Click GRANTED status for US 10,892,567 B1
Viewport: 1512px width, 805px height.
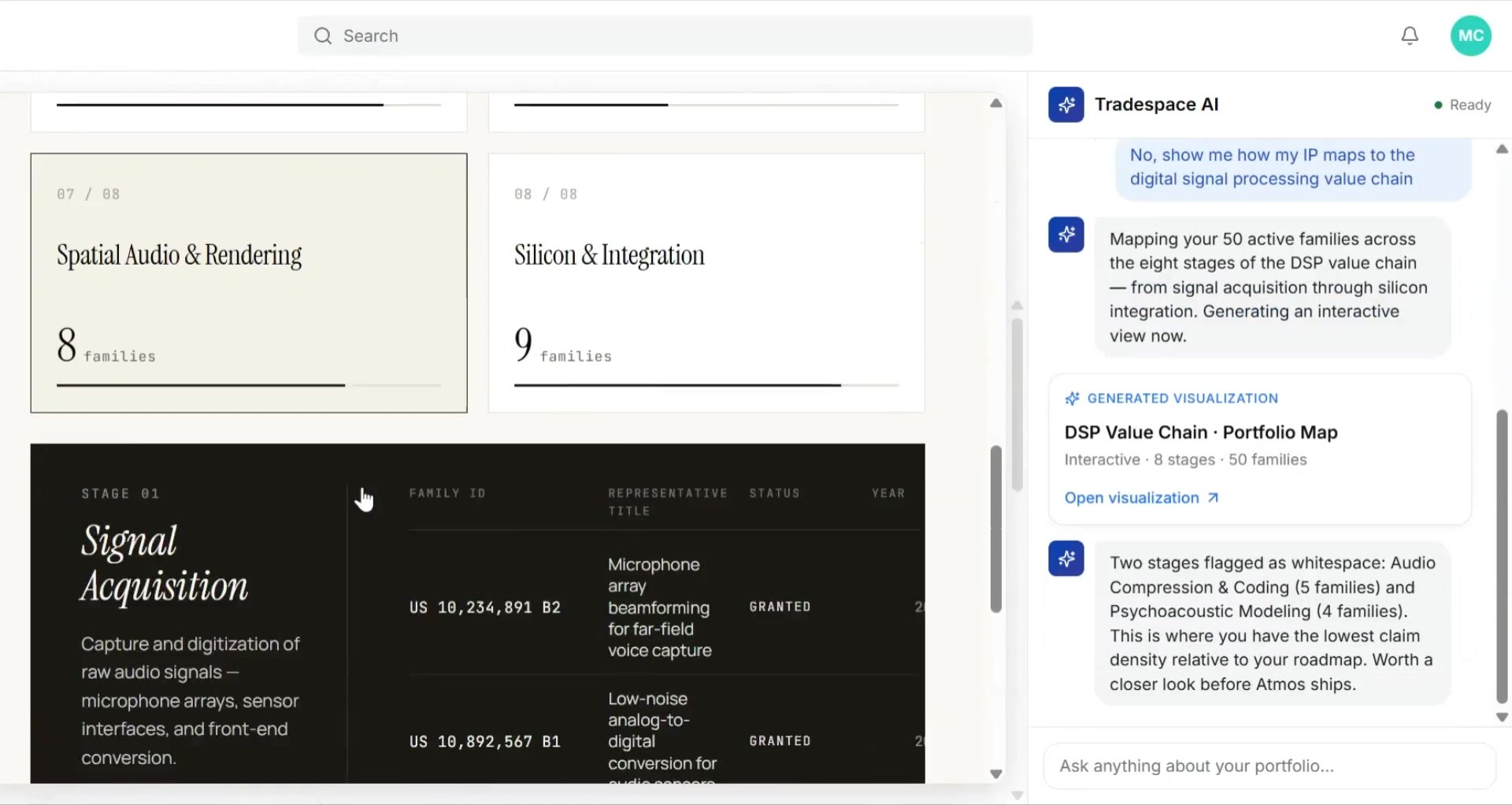(x=780, y=740)
